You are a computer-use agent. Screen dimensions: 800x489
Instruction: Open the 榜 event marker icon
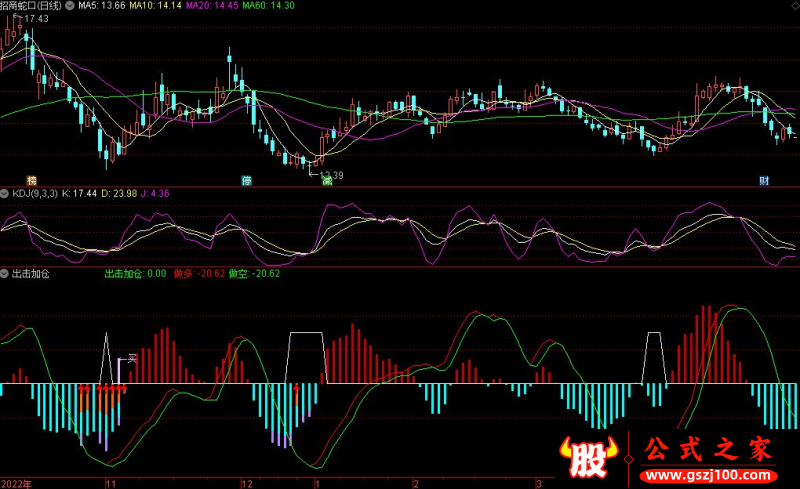(32, 181)
